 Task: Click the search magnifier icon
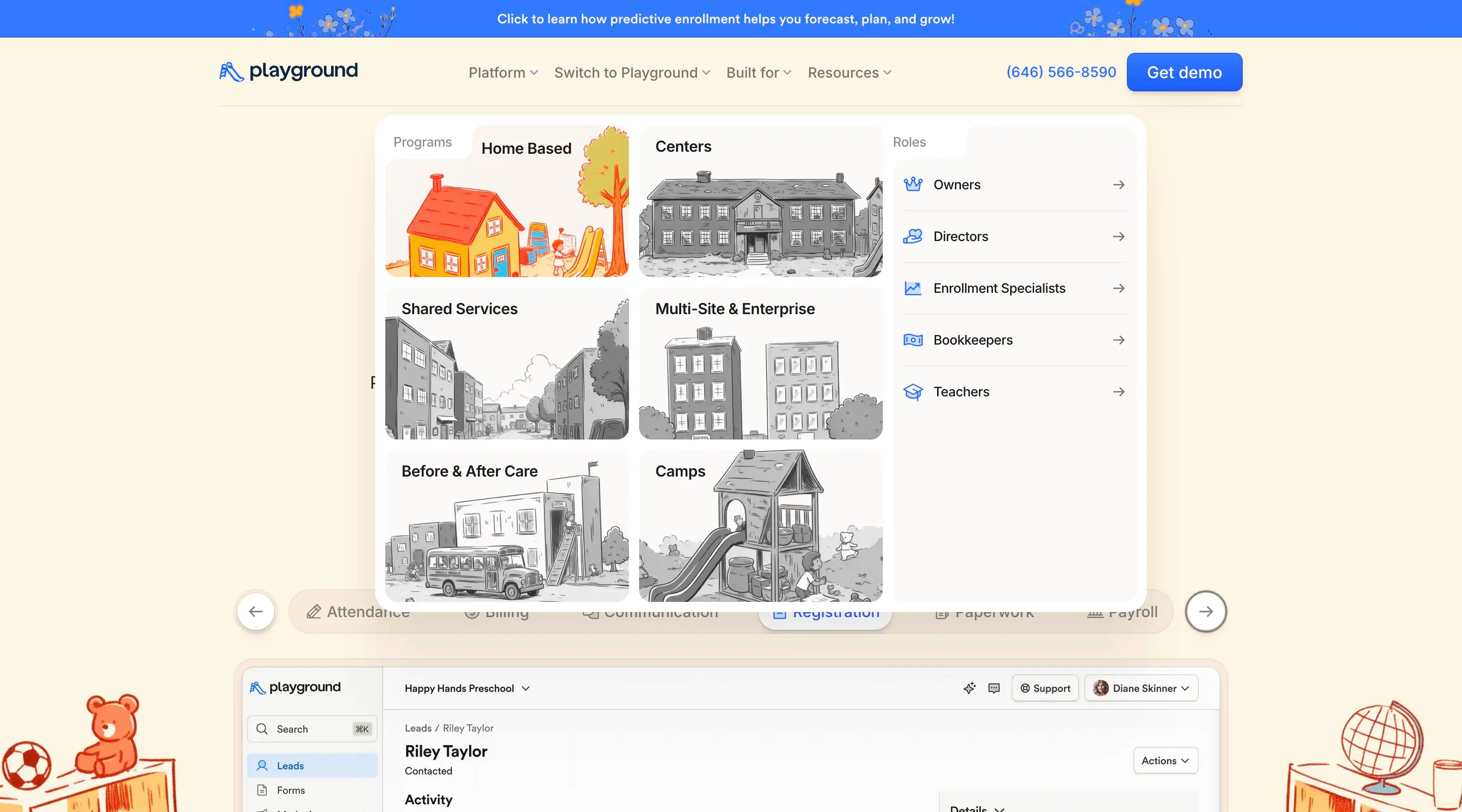coord(261,729)
